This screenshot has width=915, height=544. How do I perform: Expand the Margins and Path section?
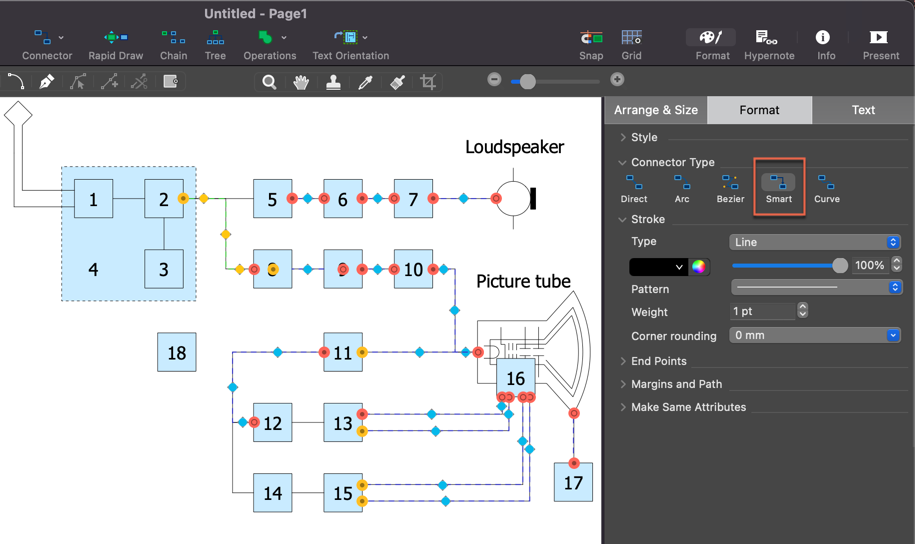coord(623,384)
